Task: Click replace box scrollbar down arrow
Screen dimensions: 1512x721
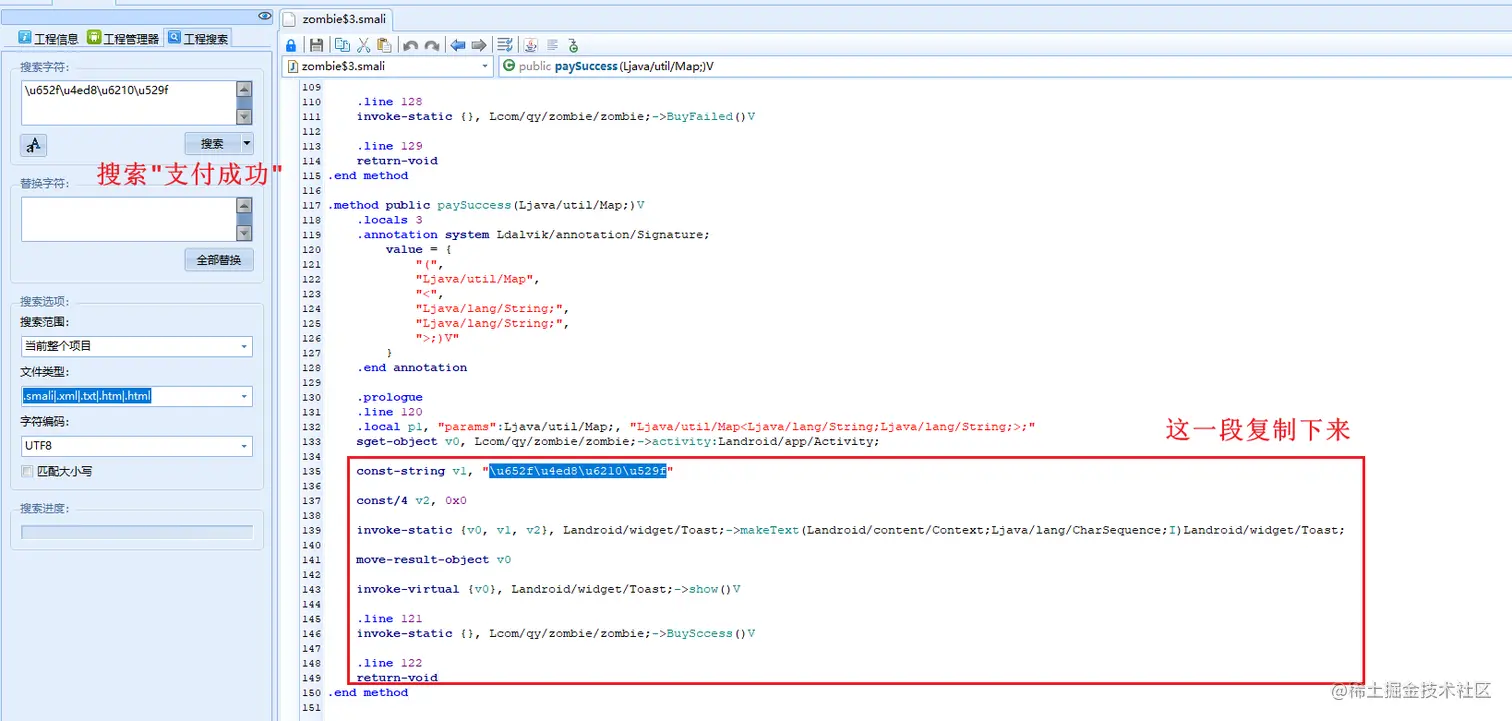Action: click(x=244, y=233)
